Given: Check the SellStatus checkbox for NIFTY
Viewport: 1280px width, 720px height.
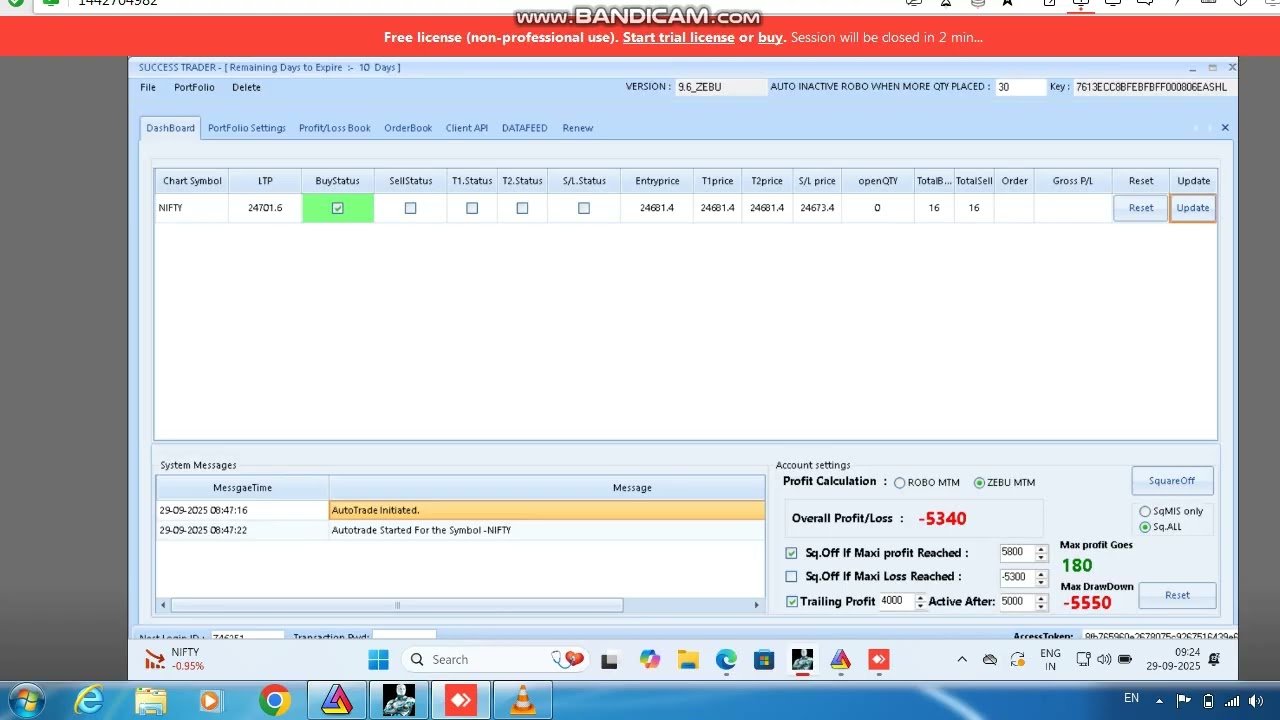Looking at the screenshot, I should click(410, 207).
